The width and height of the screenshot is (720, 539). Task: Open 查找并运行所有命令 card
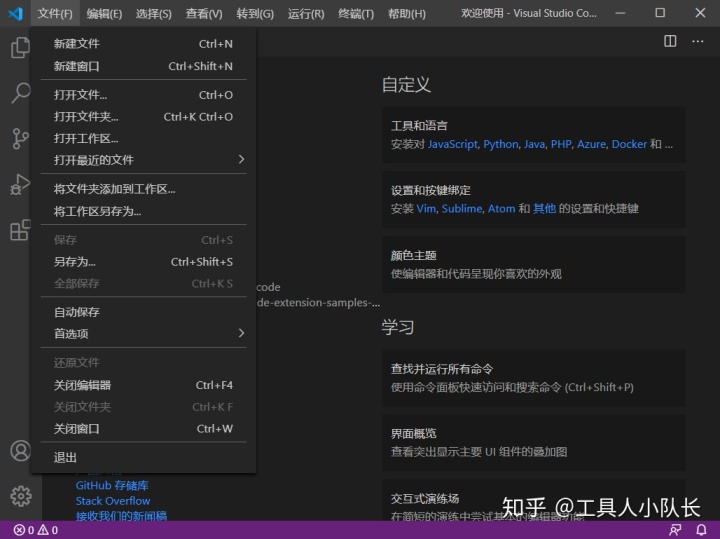[x=534, y=378]
